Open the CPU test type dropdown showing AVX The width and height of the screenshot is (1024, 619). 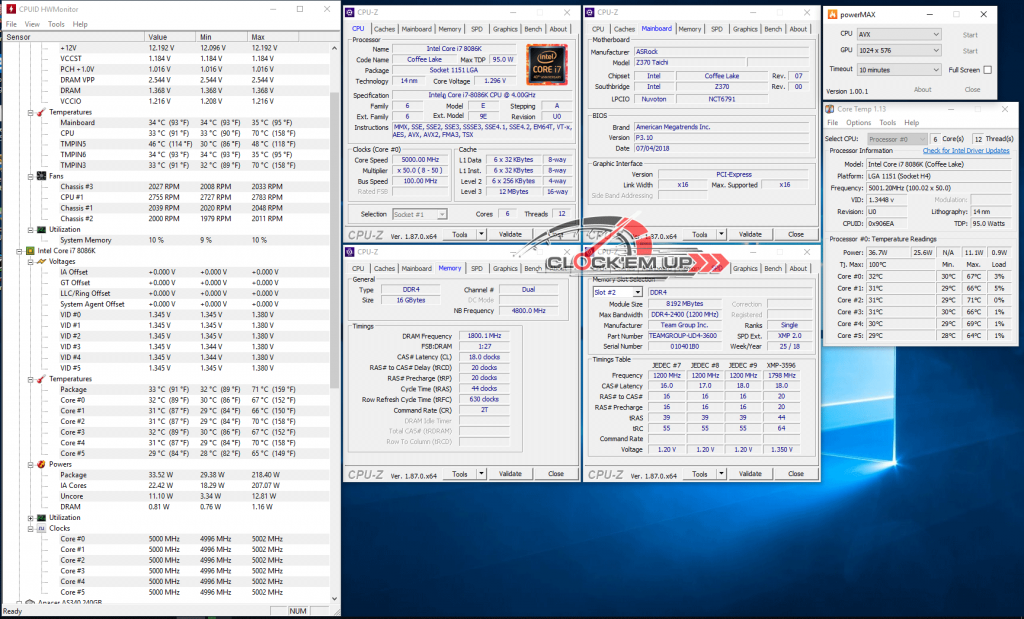click(899, 34)
